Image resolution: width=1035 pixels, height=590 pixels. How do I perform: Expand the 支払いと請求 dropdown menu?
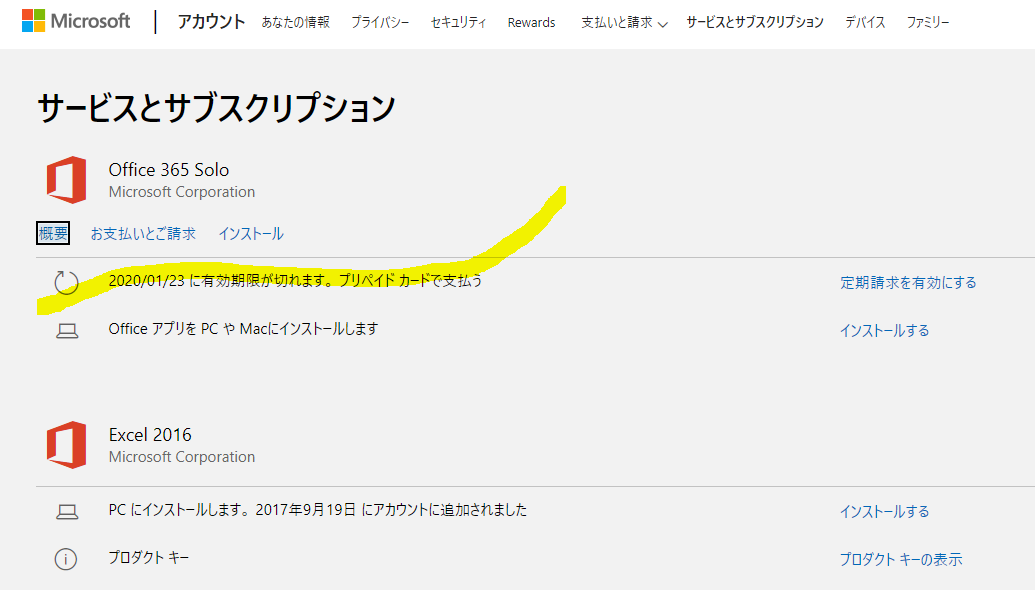click(624, 22)
